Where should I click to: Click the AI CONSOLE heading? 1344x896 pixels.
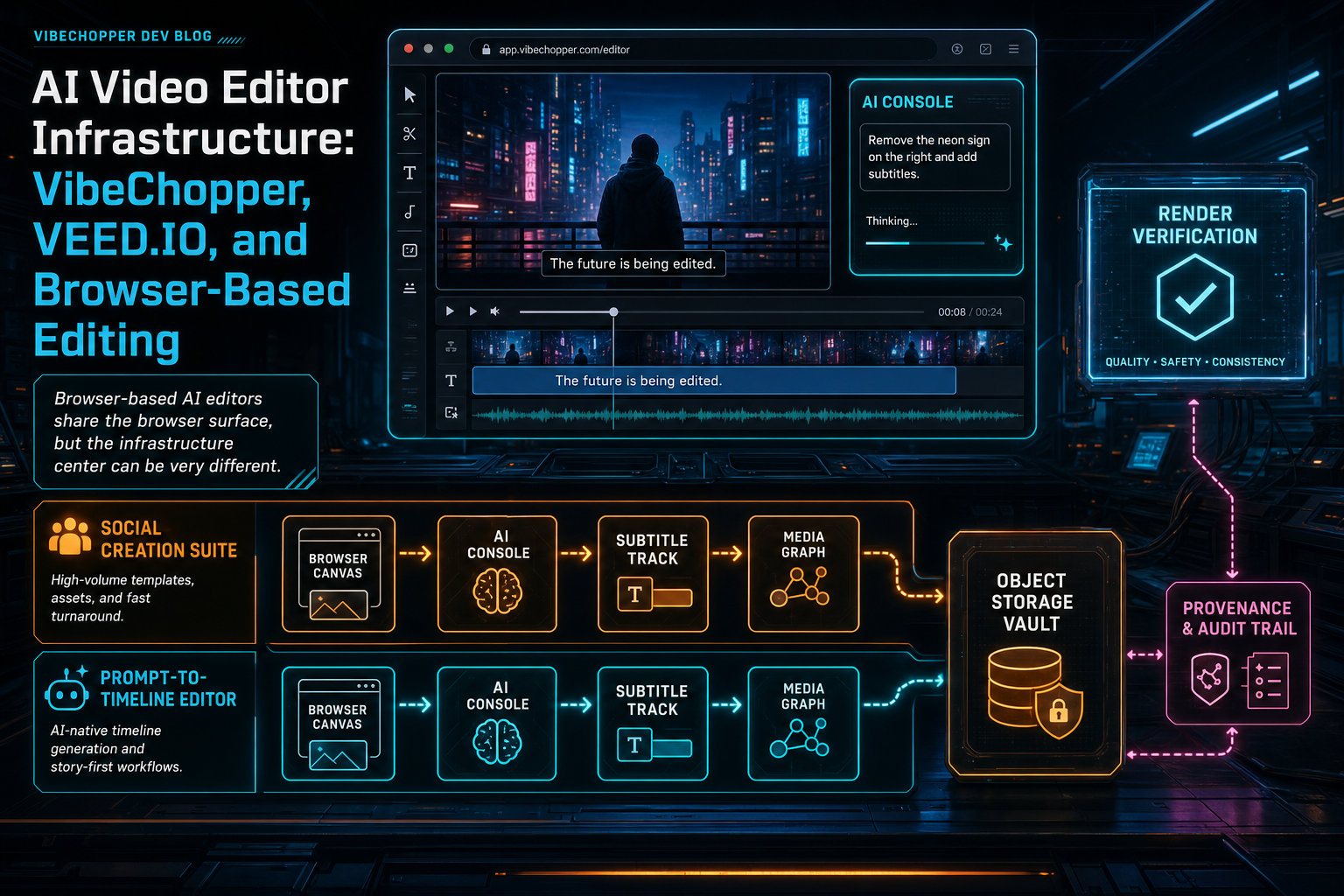pyautogui.click(x=907, y=101)
